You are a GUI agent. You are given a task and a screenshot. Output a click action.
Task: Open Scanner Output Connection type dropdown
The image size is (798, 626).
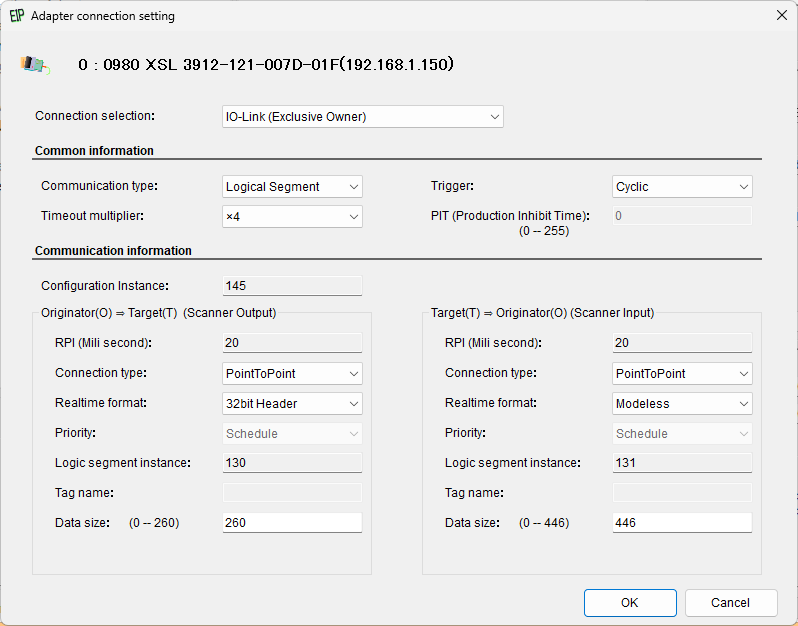click(292, 374)
